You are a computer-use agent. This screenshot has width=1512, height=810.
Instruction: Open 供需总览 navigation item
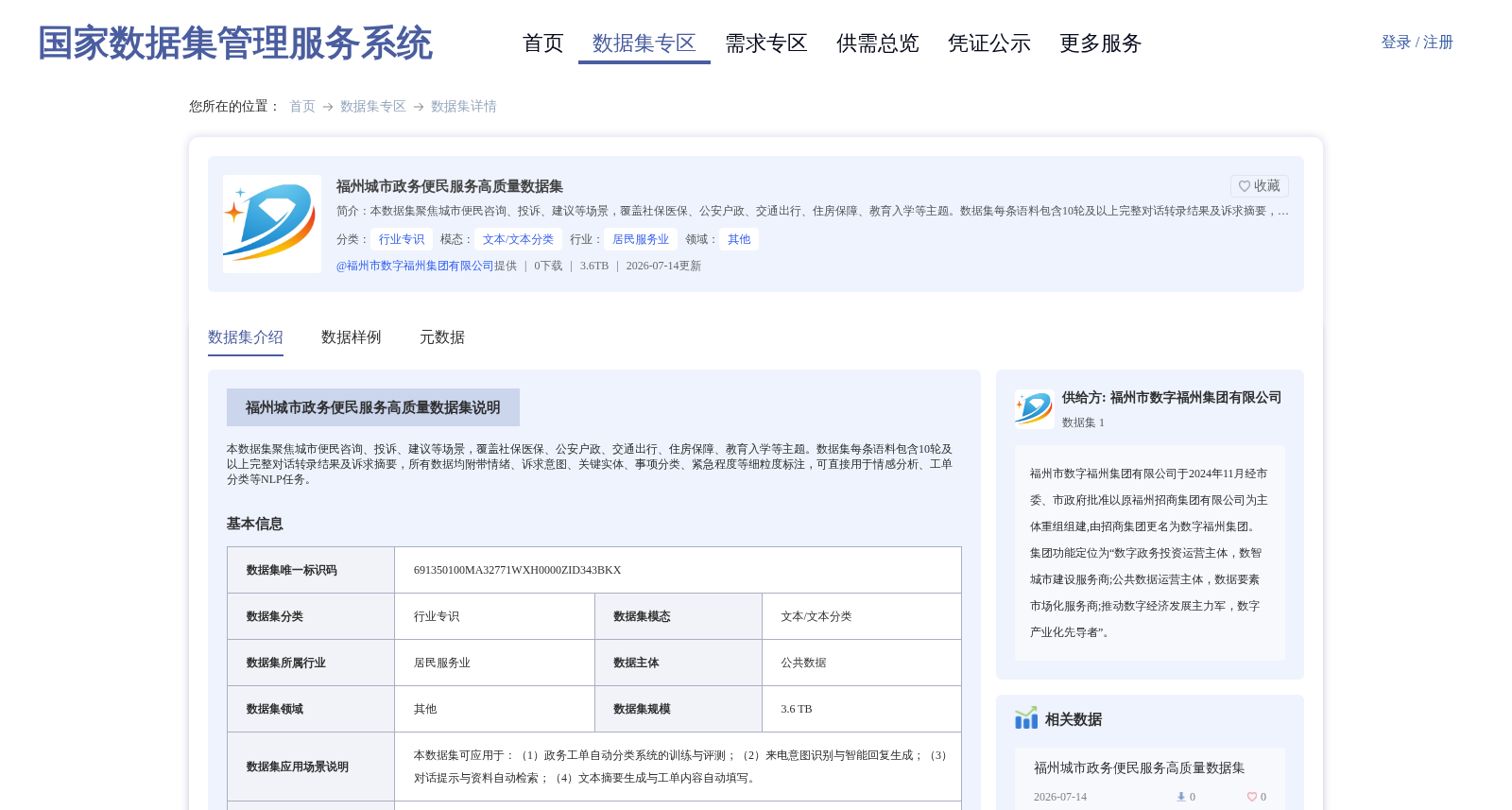(x=878, y=43)
